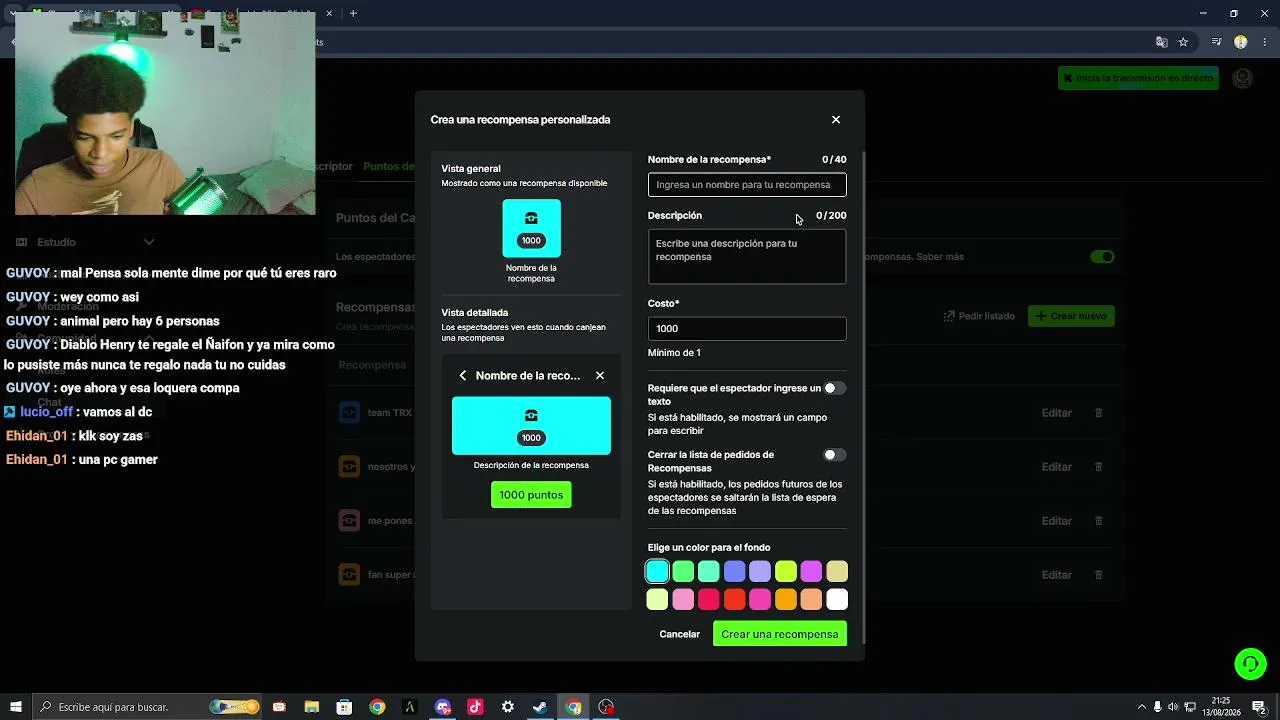The height and width of the screenshot is (720, 1280).
Task: Choose the mint background swatch
Action: pos(708,571)
